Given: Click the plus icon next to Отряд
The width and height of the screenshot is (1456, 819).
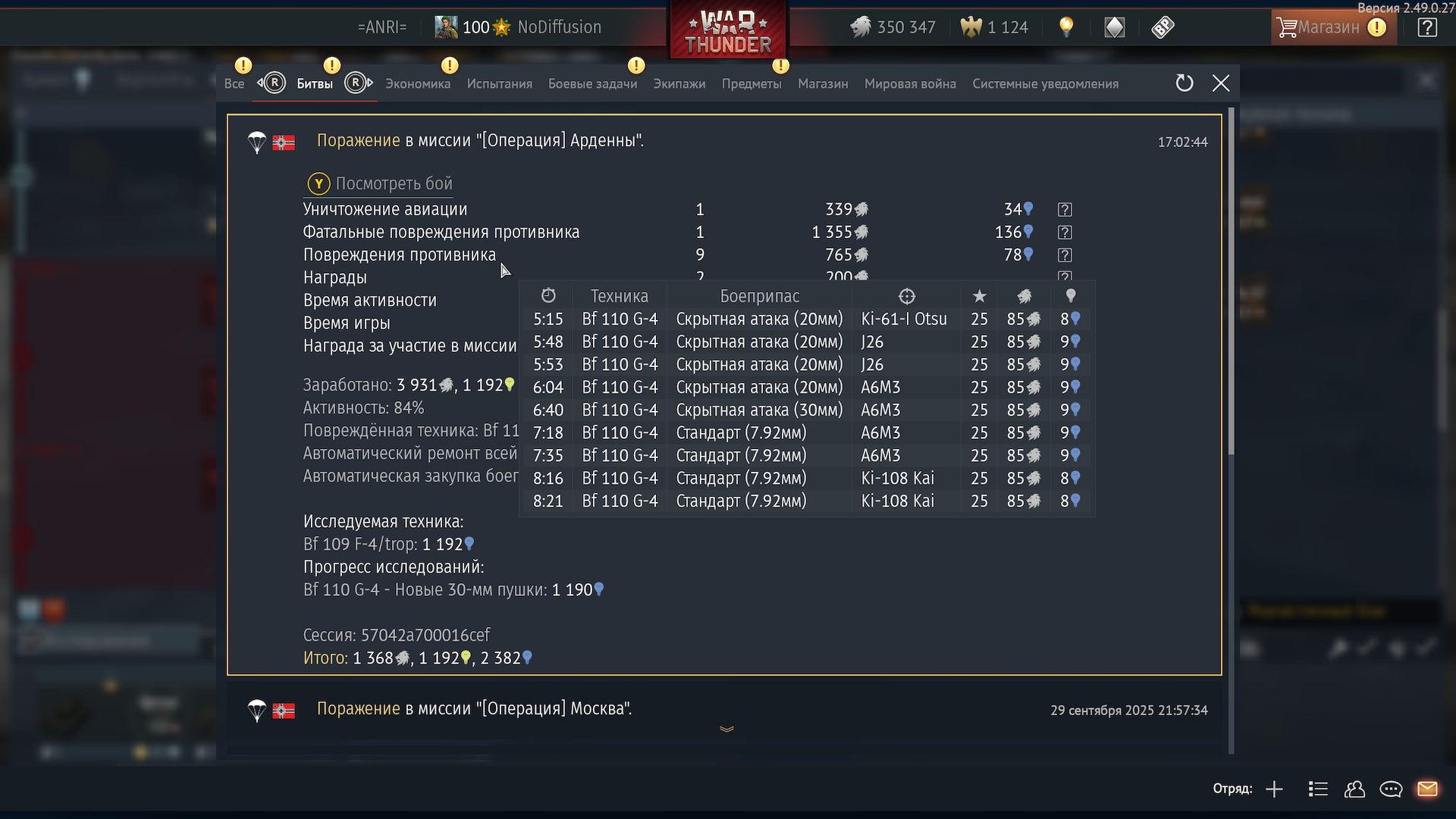Looking at the screenshot, I should 1274,789.
